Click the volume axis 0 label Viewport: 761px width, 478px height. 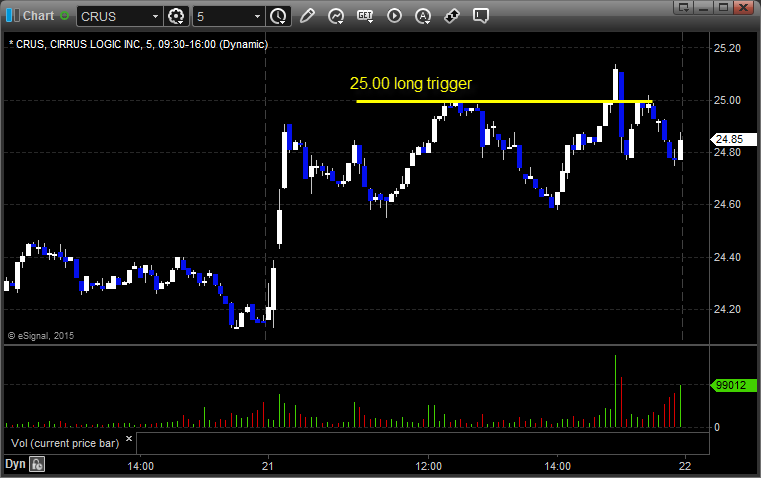point(717,428)
